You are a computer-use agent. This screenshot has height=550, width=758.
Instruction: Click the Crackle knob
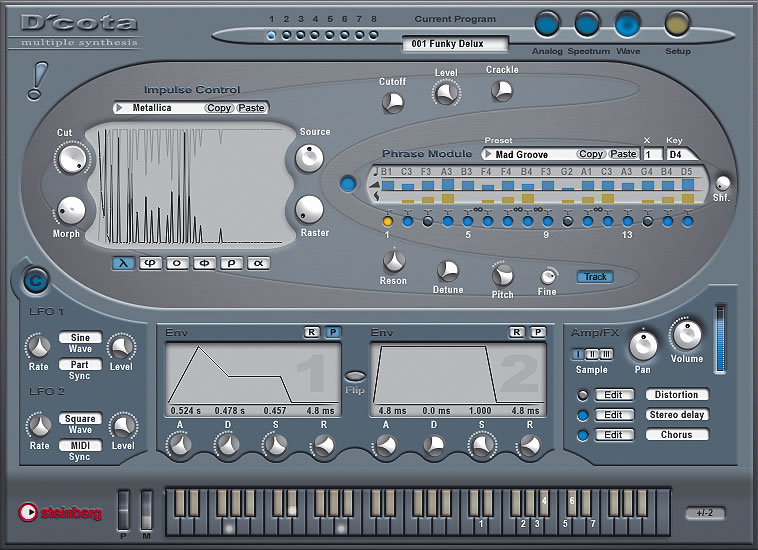pos(502,90)
